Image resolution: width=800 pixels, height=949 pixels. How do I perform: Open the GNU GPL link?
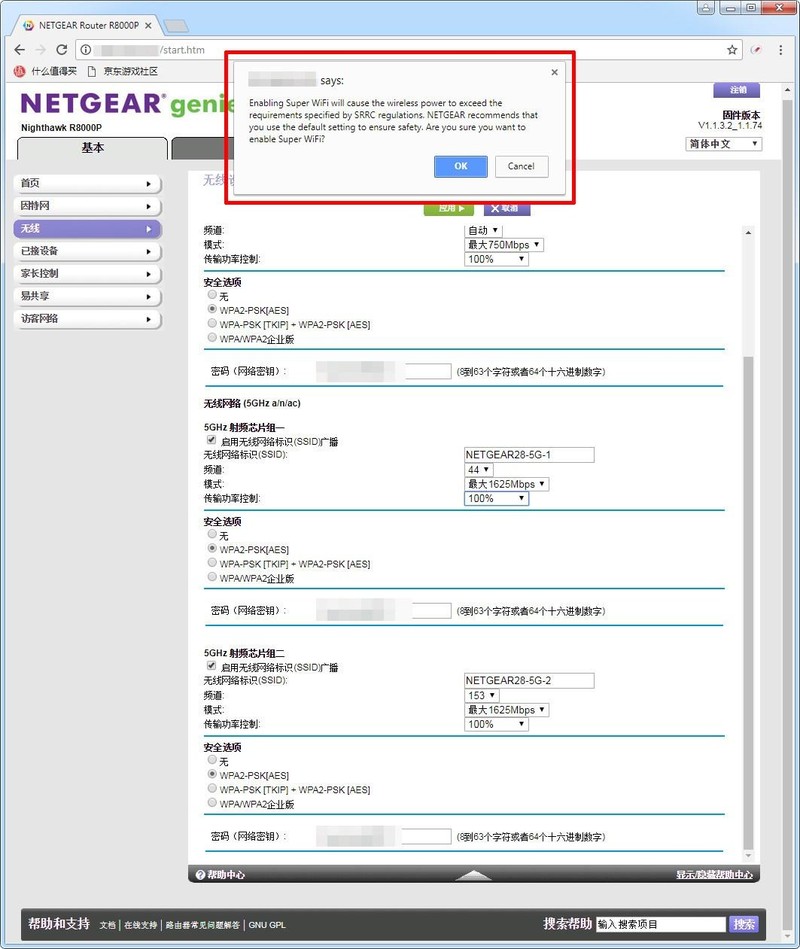[267, 925]
